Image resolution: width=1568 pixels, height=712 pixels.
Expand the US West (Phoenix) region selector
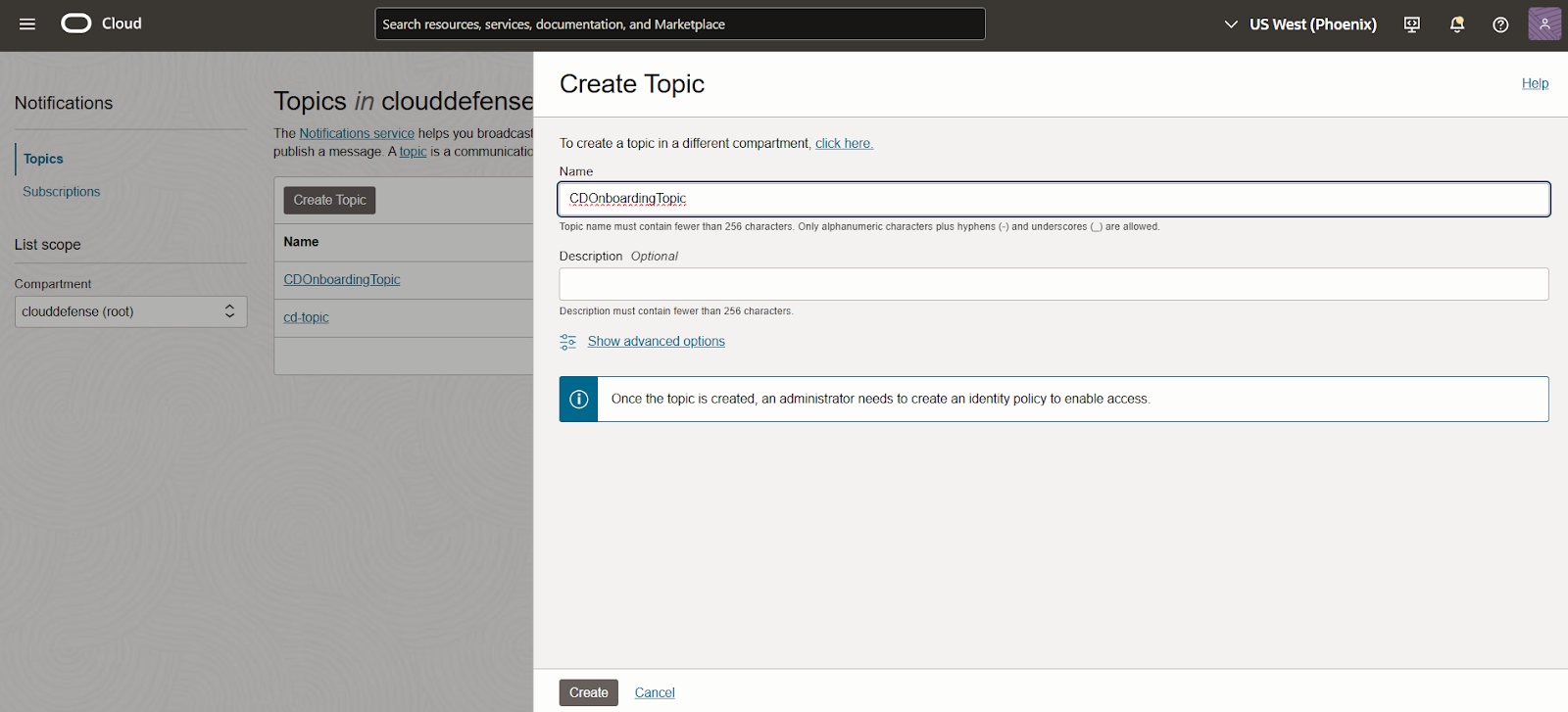pos(1300,24)
